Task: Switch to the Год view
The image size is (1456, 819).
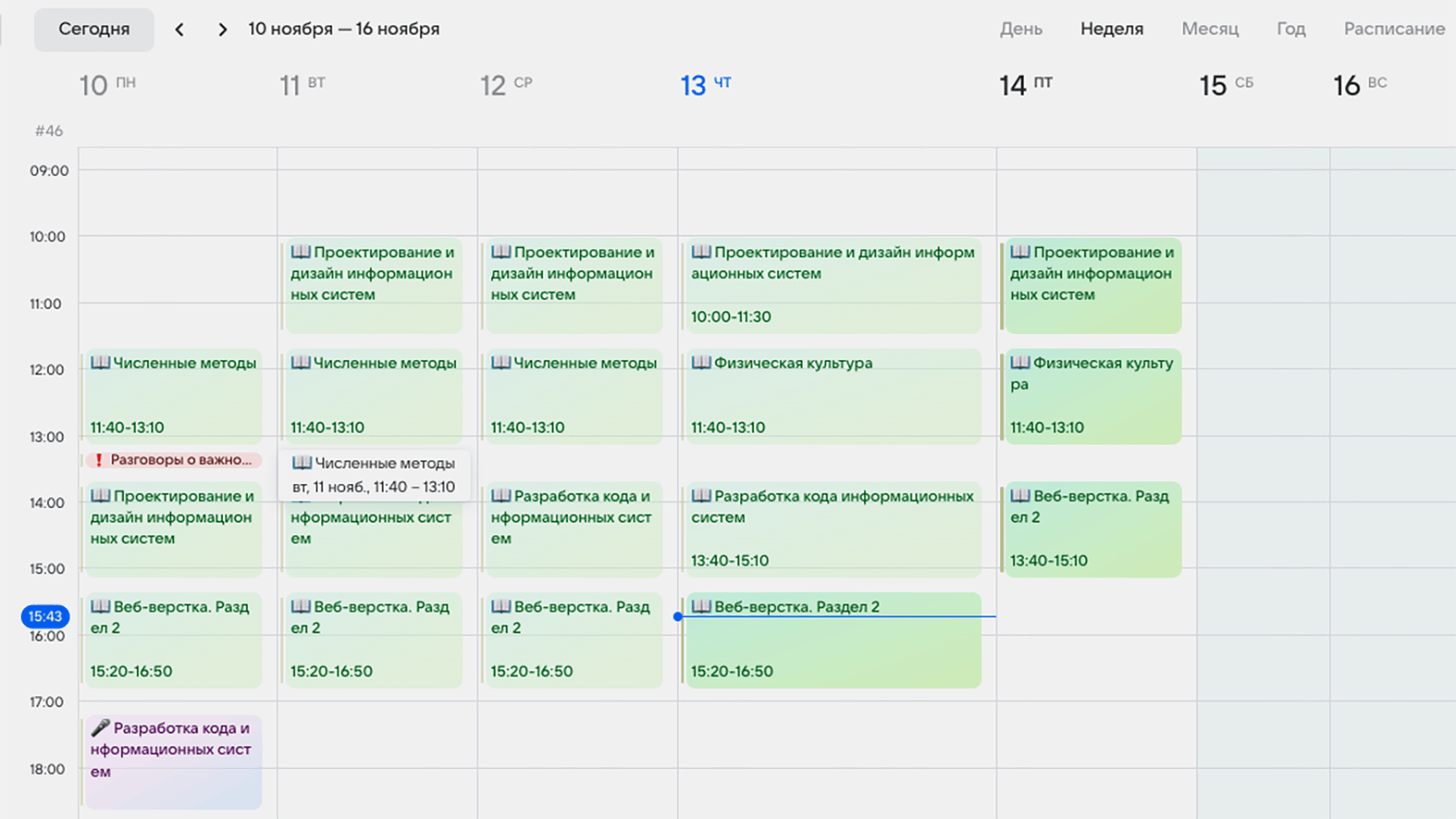Action: coord(1291,29)
